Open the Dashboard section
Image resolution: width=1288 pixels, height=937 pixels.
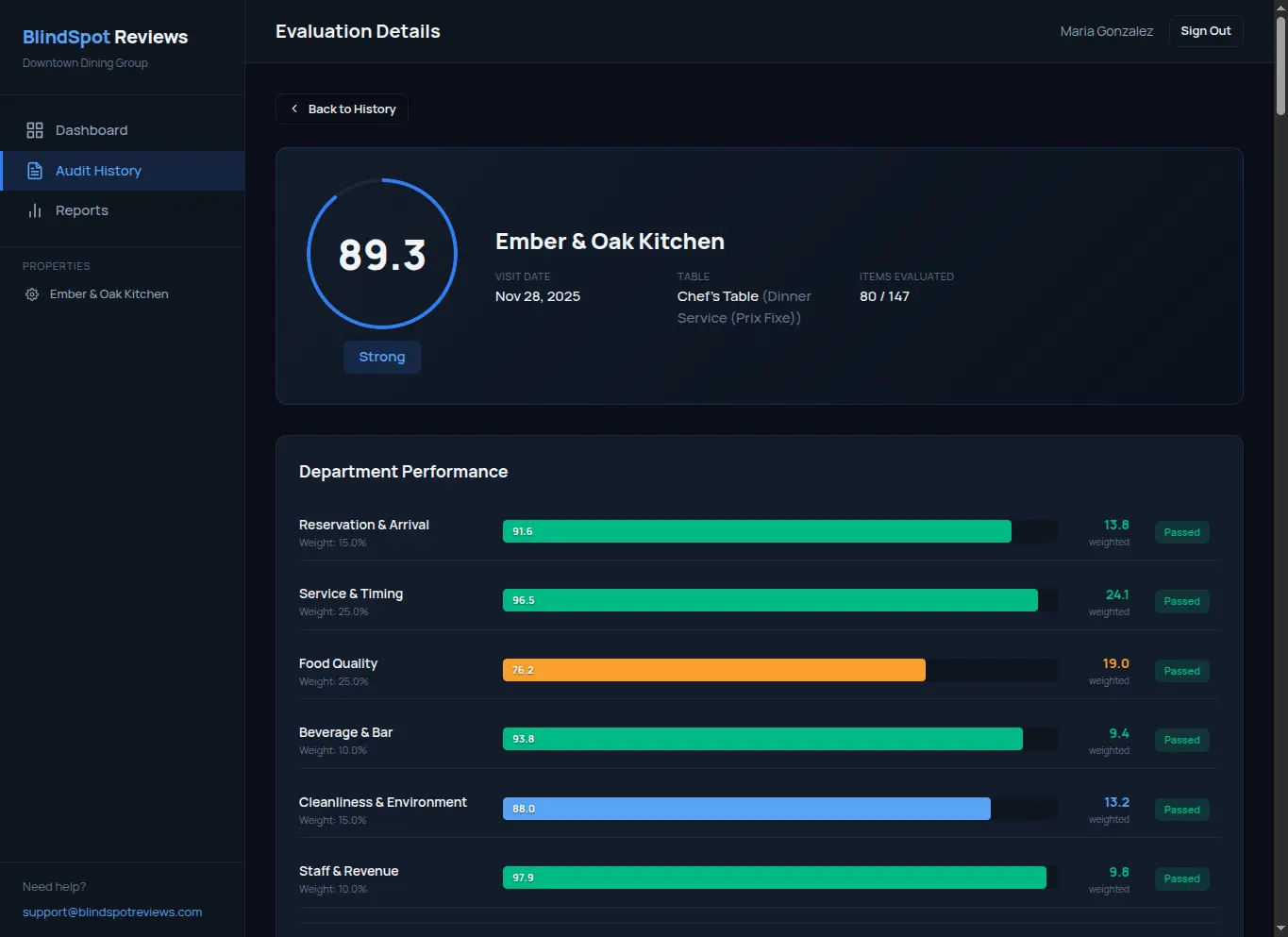92,129
